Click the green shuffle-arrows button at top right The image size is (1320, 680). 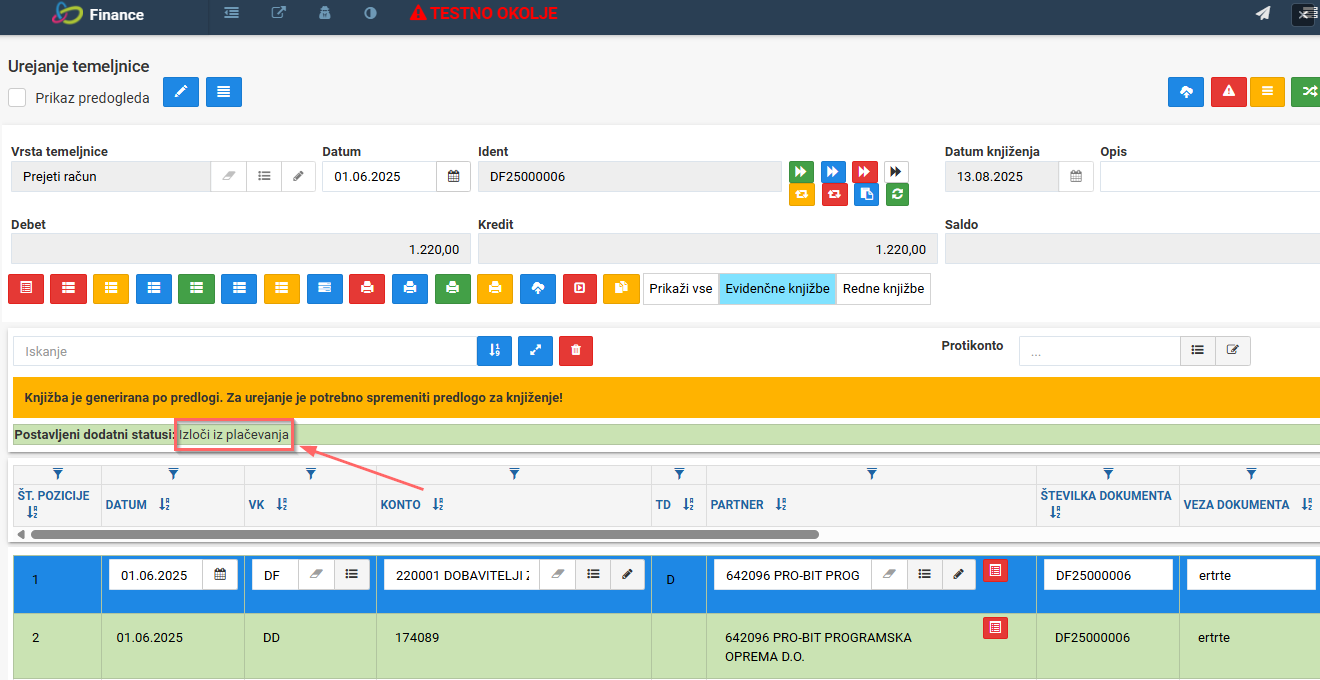(x=1306, y=91)
